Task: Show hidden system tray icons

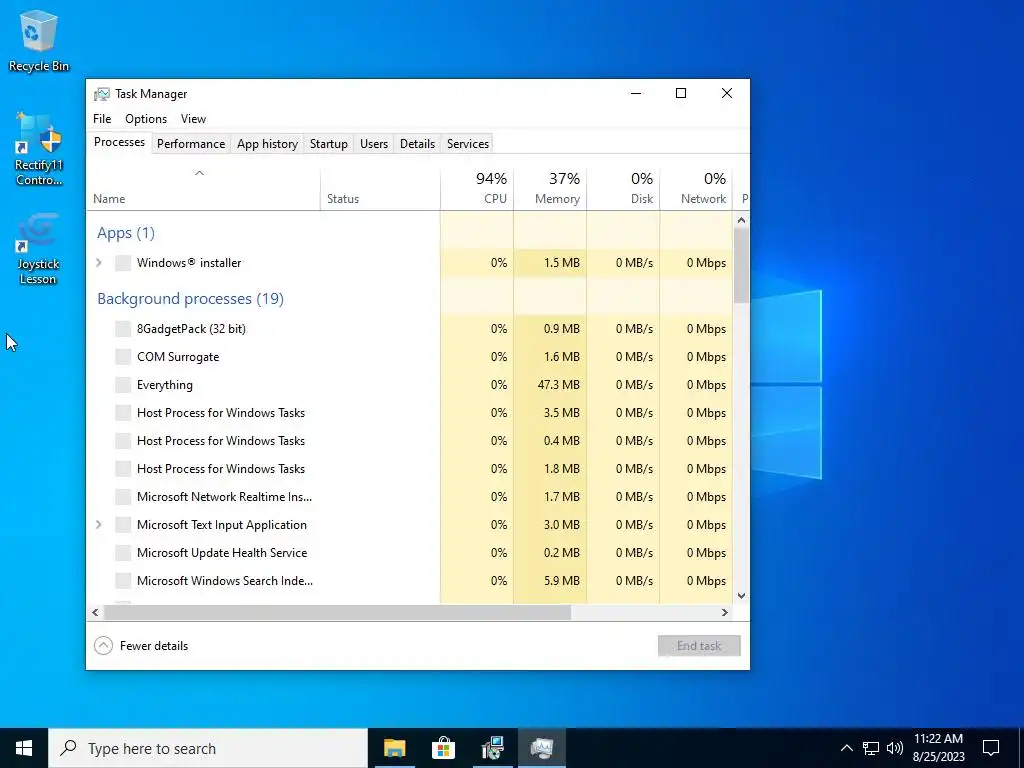Action: [846, 748]
